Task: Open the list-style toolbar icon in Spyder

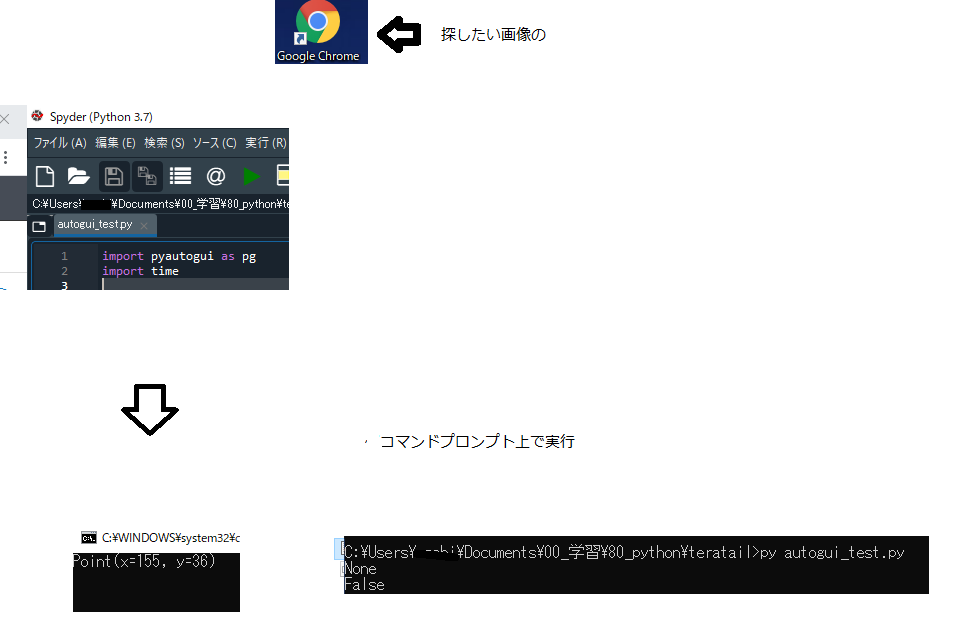Action: coord(180,176)
